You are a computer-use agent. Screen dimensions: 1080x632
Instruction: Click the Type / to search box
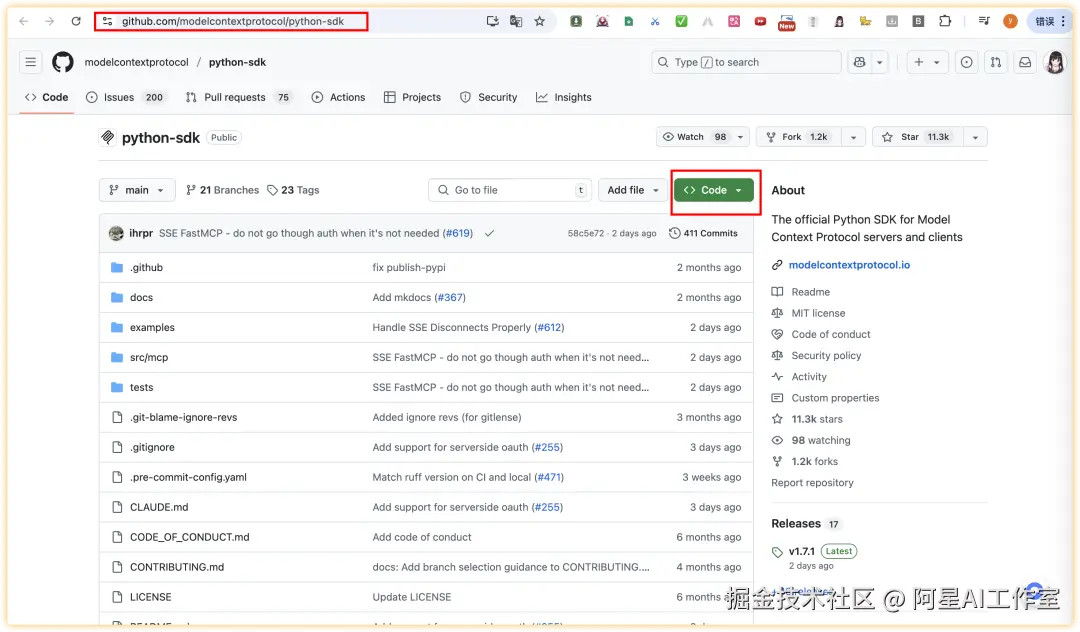click(x=746, y=62)
